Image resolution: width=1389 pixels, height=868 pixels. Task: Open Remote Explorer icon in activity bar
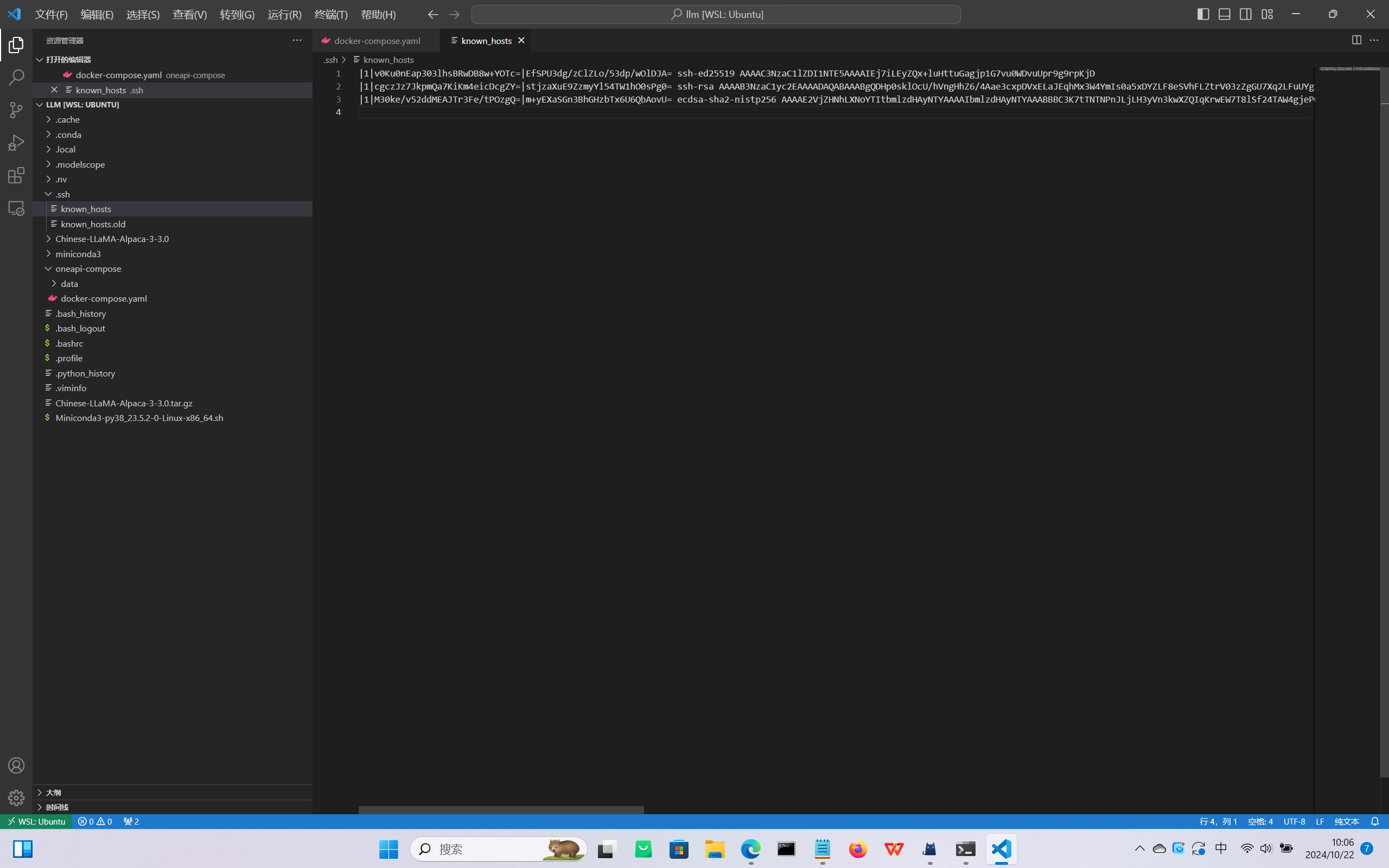pyautogui.click(x=16, y=208)
